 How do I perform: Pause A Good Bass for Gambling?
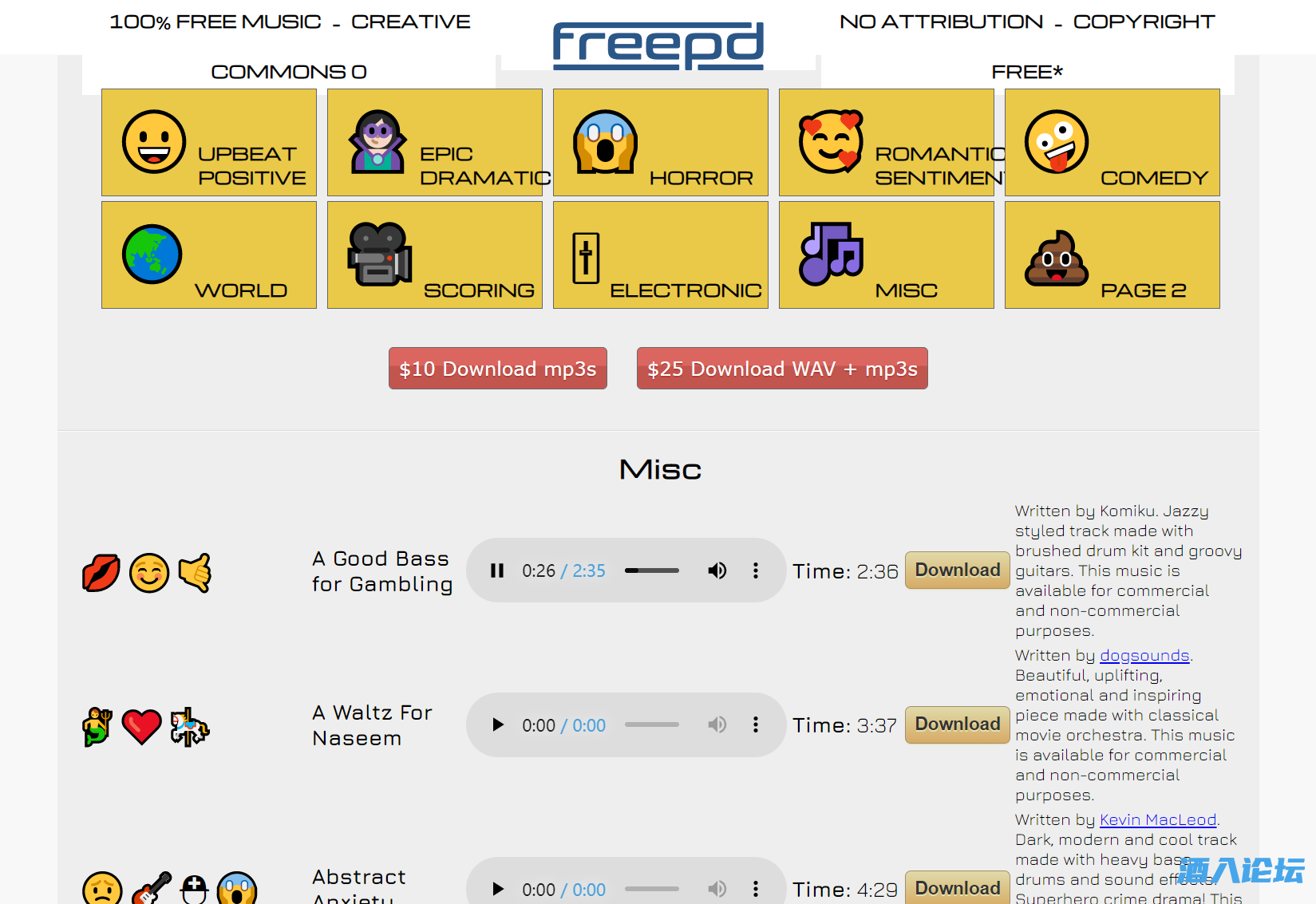click(x=497, y=570)
